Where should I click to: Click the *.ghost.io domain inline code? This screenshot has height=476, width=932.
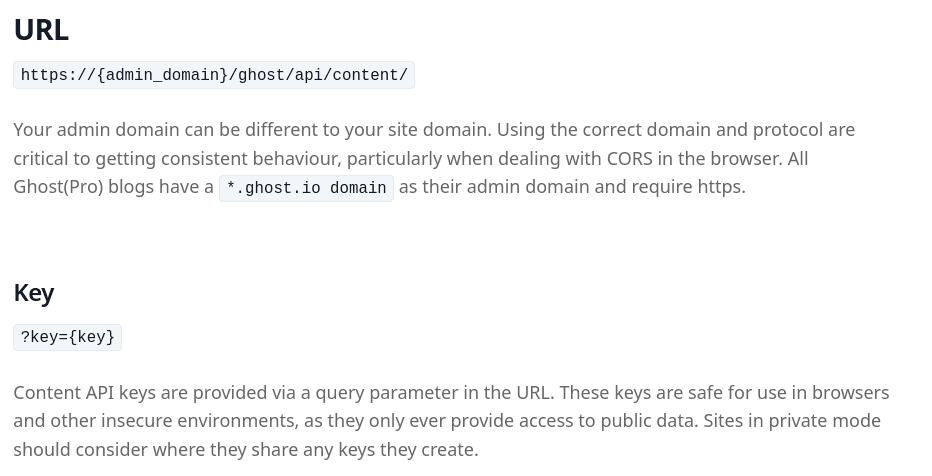pyautogui.click(x=306, y=188)
